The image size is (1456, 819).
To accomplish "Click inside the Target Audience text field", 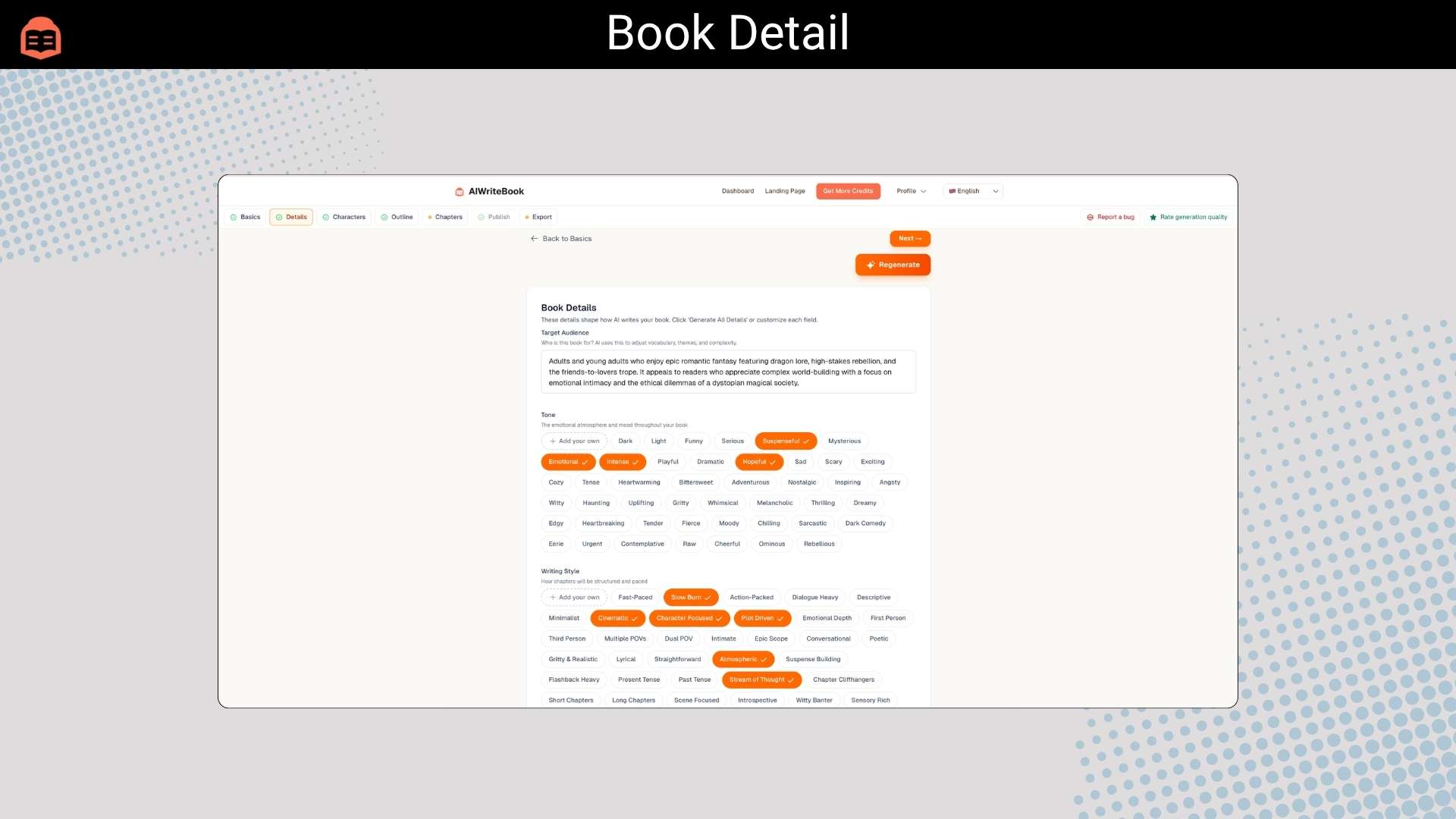I will [728, 372].
